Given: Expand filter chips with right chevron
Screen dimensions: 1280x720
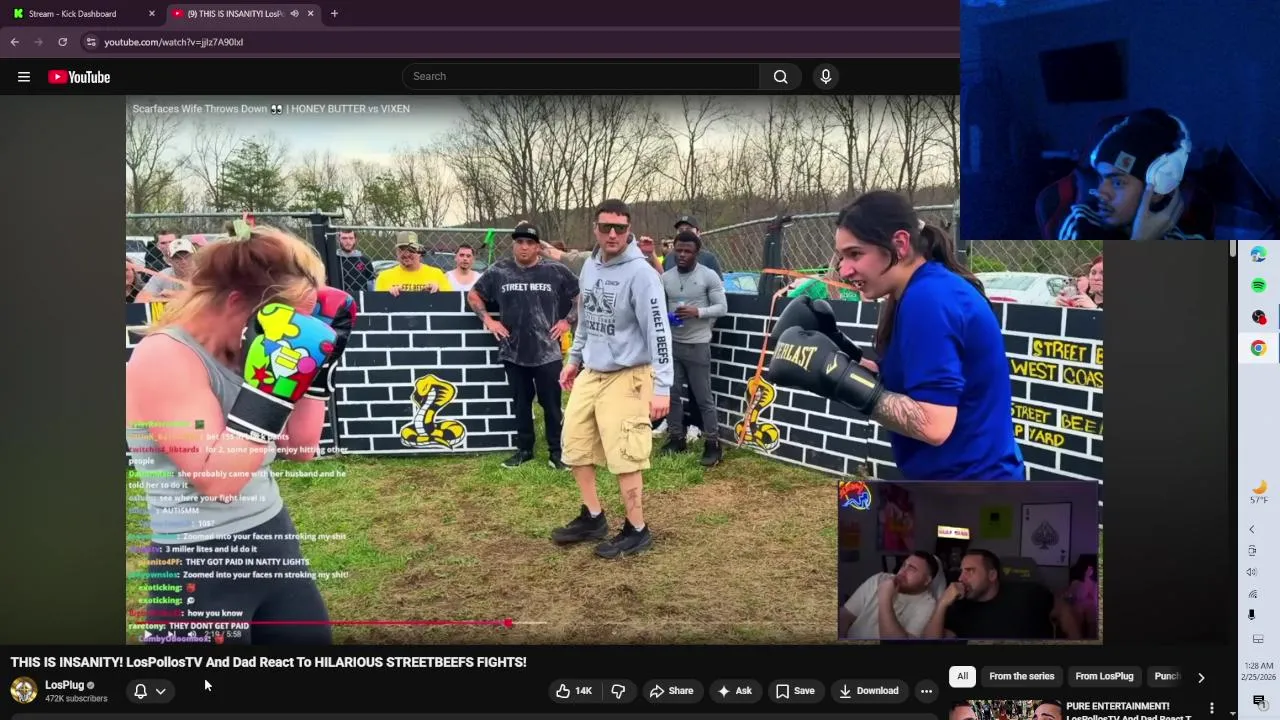Looking at the screenshot, I should coord(1201,677).
